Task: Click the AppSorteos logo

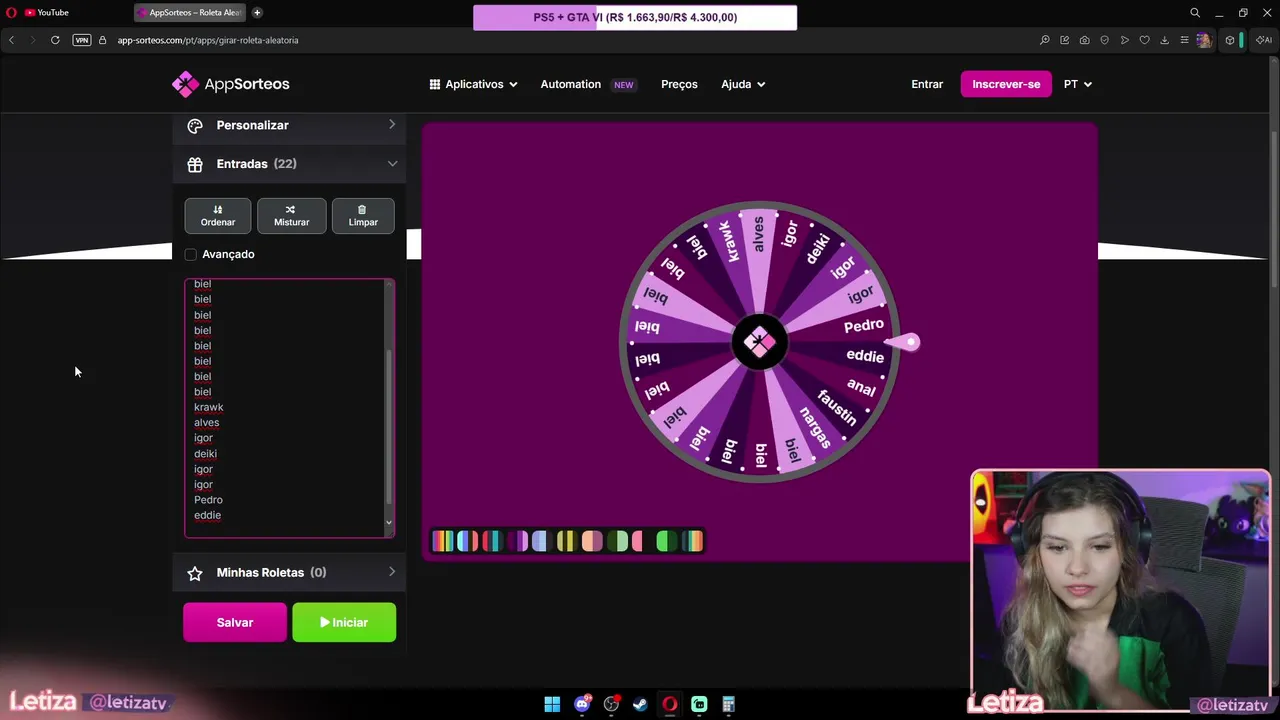Action: [x=230, y=84]
